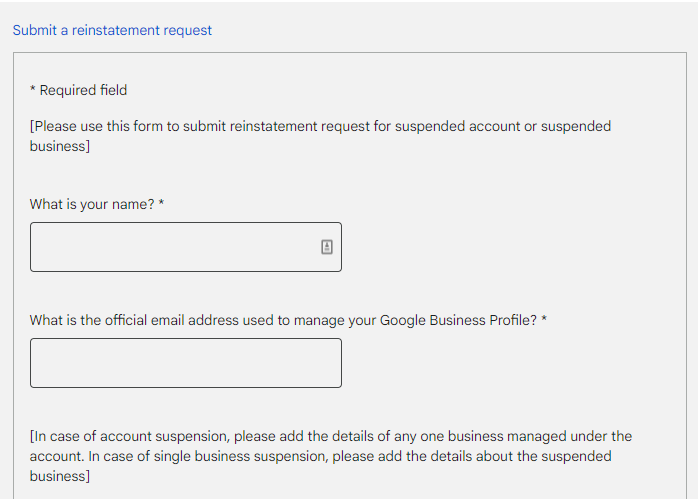
Task: Click the words 'suspended account' in the first instruction
Action: coord(457,126)
